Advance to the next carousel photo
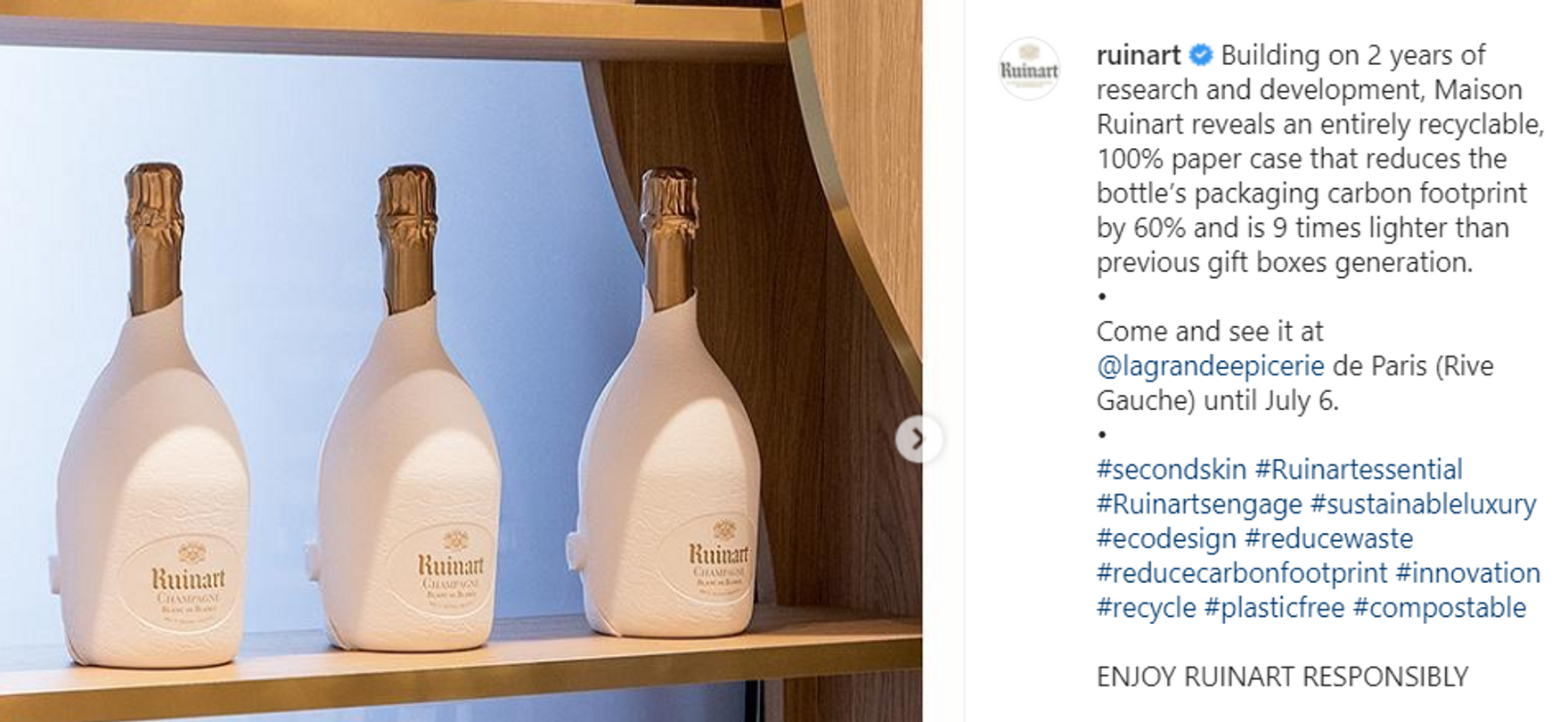Image resolution: width=1568 pixels, height=722 pixels. click(x=918, y=439)
